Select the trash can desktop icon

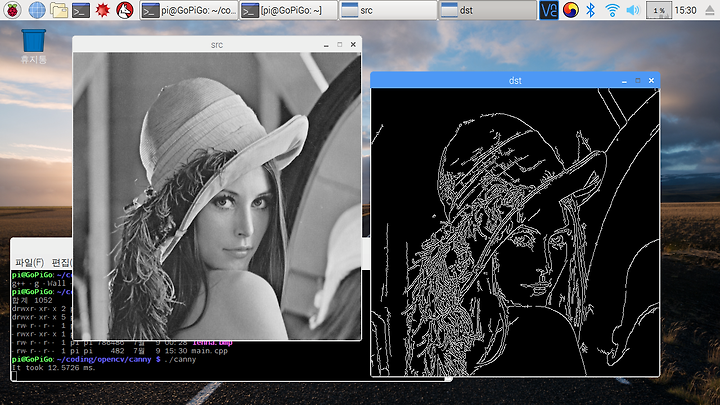(34, 46)
